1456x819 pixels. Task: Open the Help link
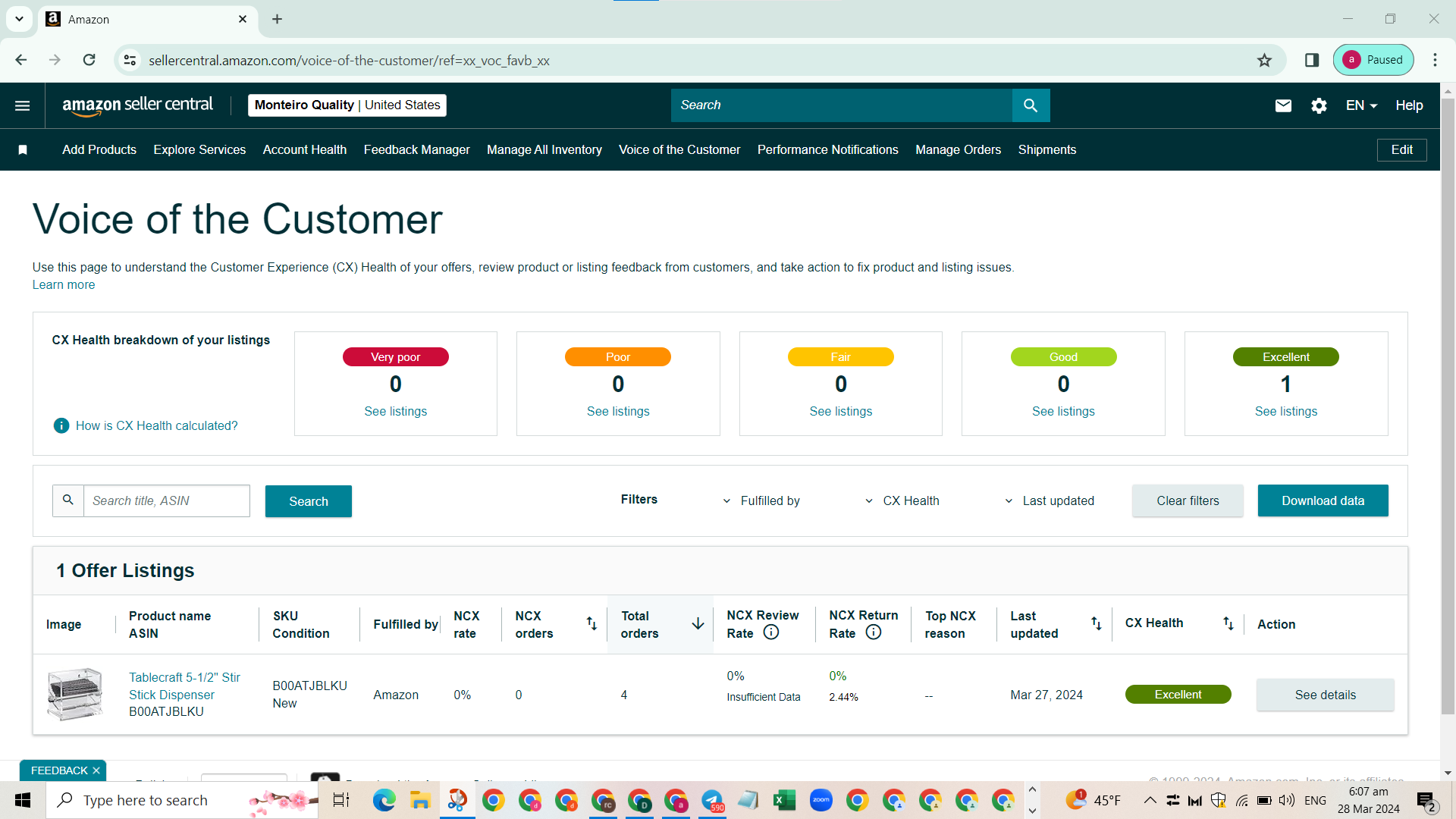pyautogui.click(x=1409, y=105)
